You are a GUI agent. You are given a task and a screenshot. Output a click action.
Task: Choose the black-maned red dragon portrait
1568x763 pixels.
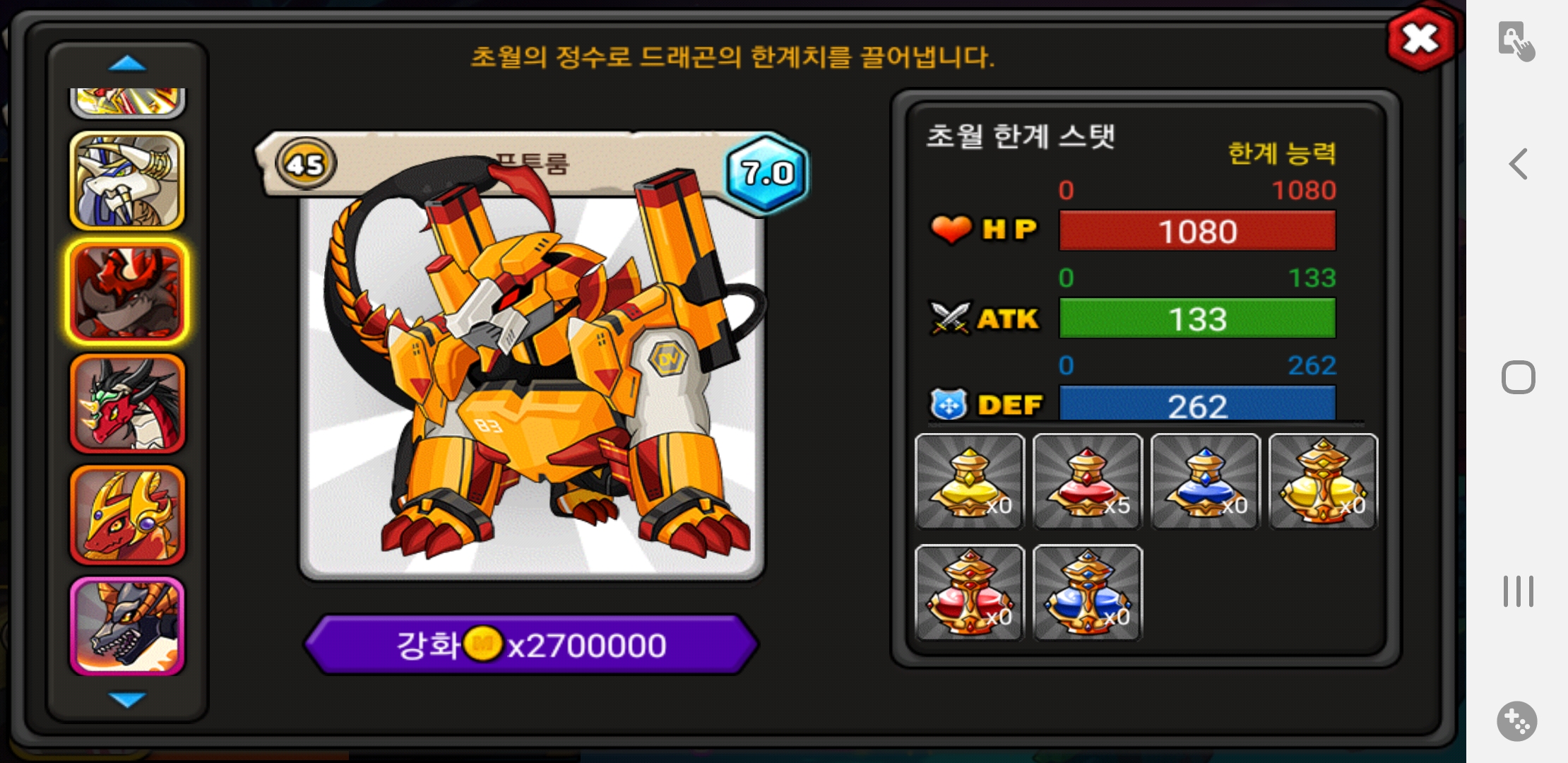[127, 403]
